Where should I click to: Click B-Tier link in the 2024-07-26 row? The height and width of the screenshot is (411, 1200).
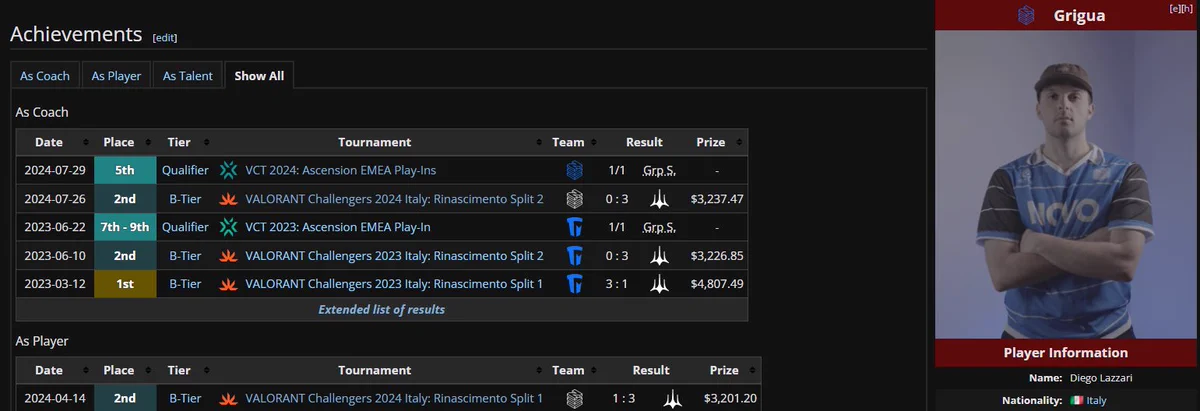tap(186, 199)
